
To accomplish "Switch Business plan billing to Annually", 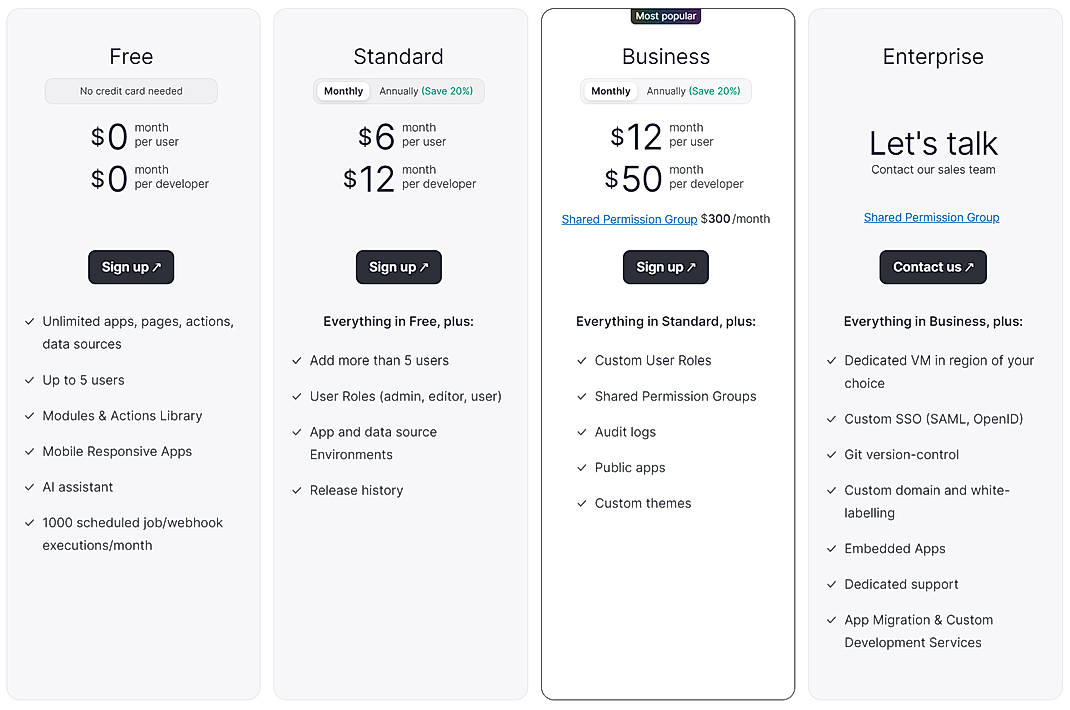I will (695, 90).
